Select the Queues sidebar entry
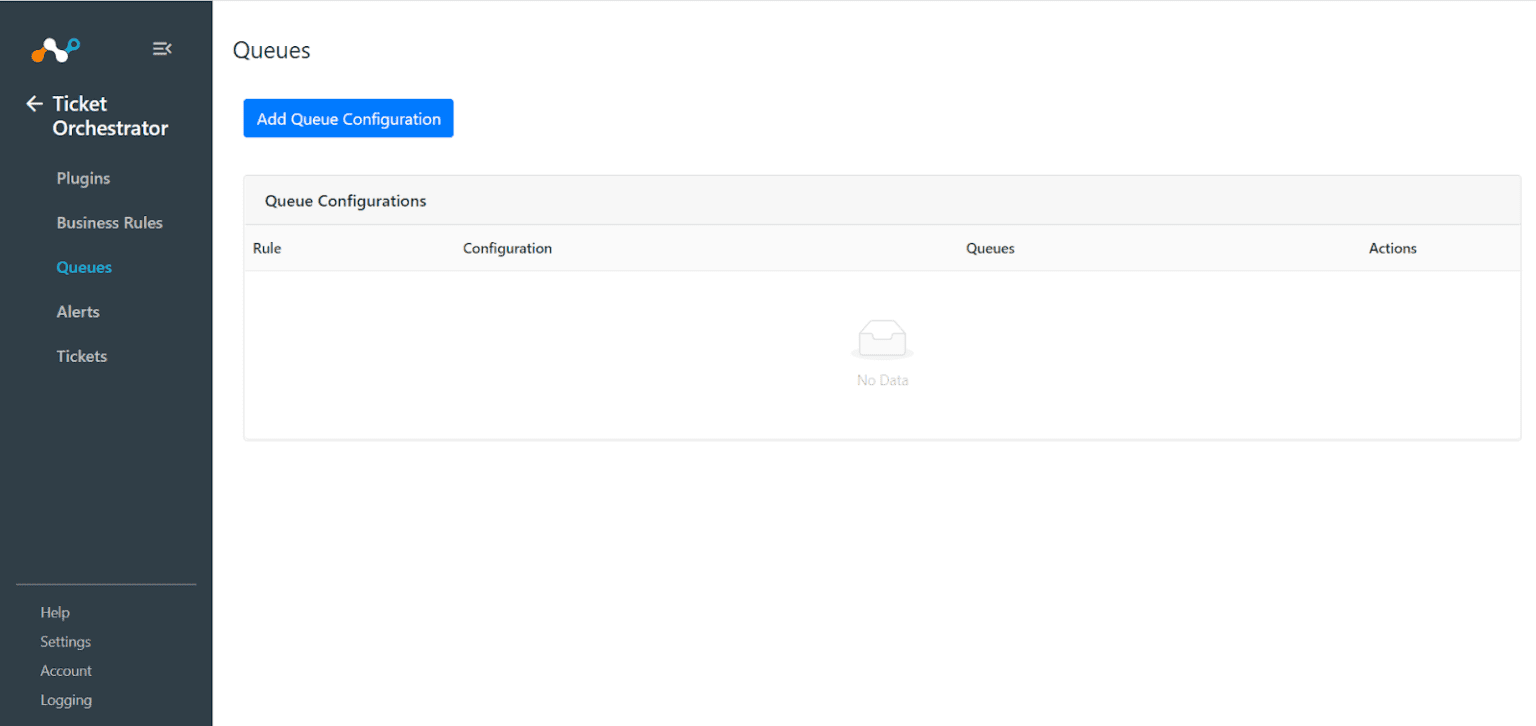This screenshot has height=726, width=1536. pyautogui.click(x=84, y=267)
